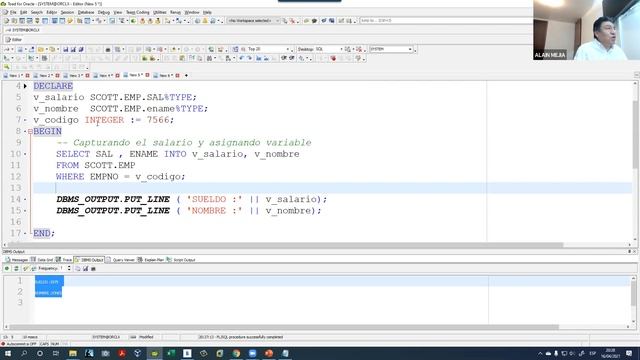Open the File menu

pos(13,12)
